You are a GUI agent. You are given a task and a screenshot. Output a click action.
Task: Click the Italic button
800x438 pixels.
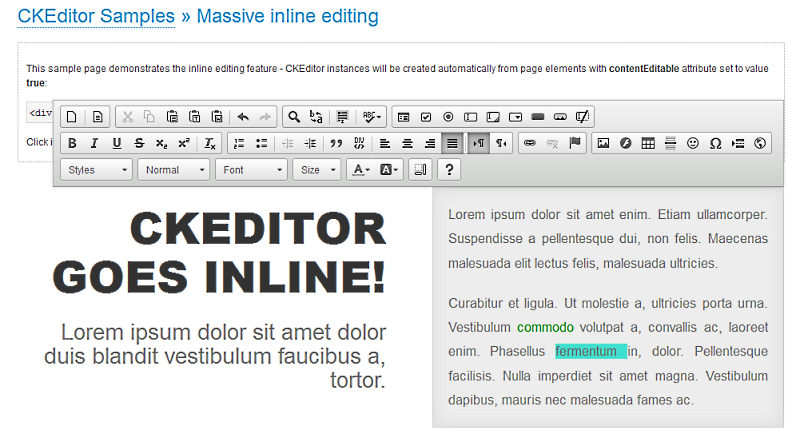(x=94, y=143)
